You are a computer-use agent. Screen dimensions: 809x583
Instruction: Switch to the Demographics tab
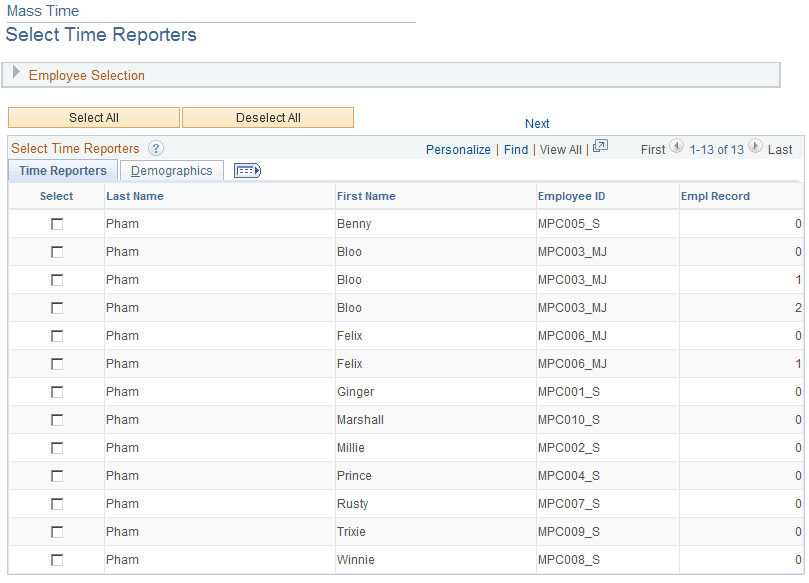(x=171, y=170)
